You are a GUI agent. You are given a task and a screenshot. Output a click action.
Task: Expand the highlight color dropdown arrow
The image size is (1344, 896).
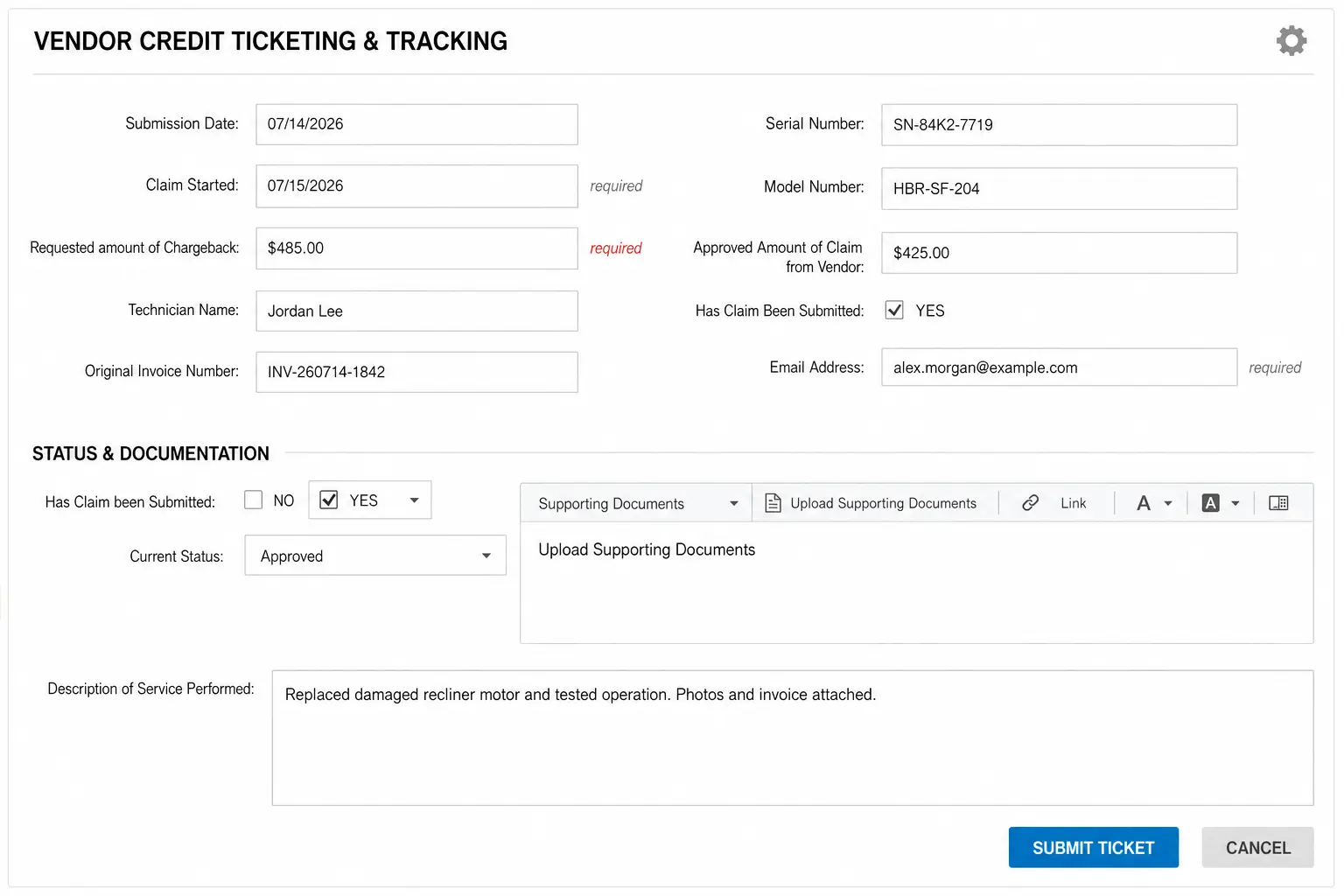click(x=1235, y=504)
